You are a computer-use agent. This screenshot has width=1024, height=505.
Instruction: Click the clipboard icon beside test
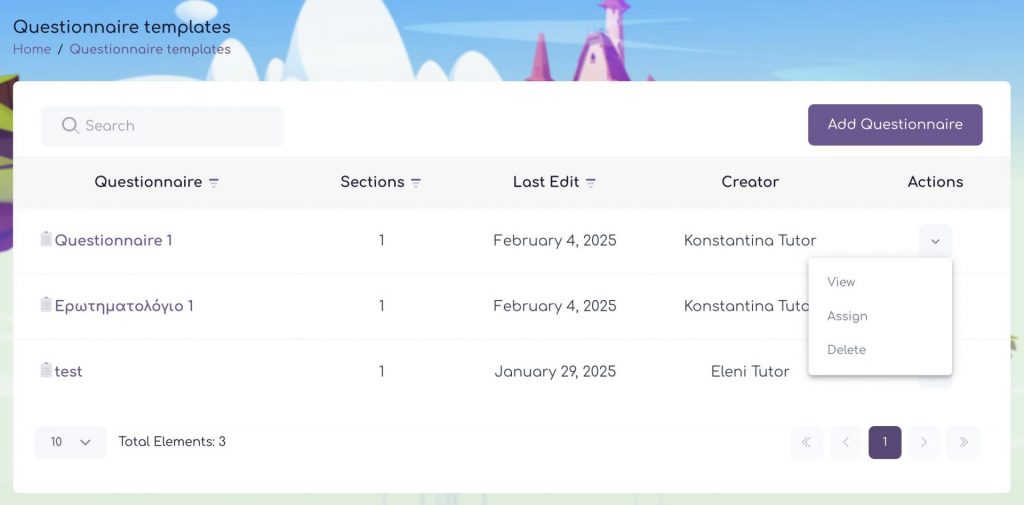(46, 370)
